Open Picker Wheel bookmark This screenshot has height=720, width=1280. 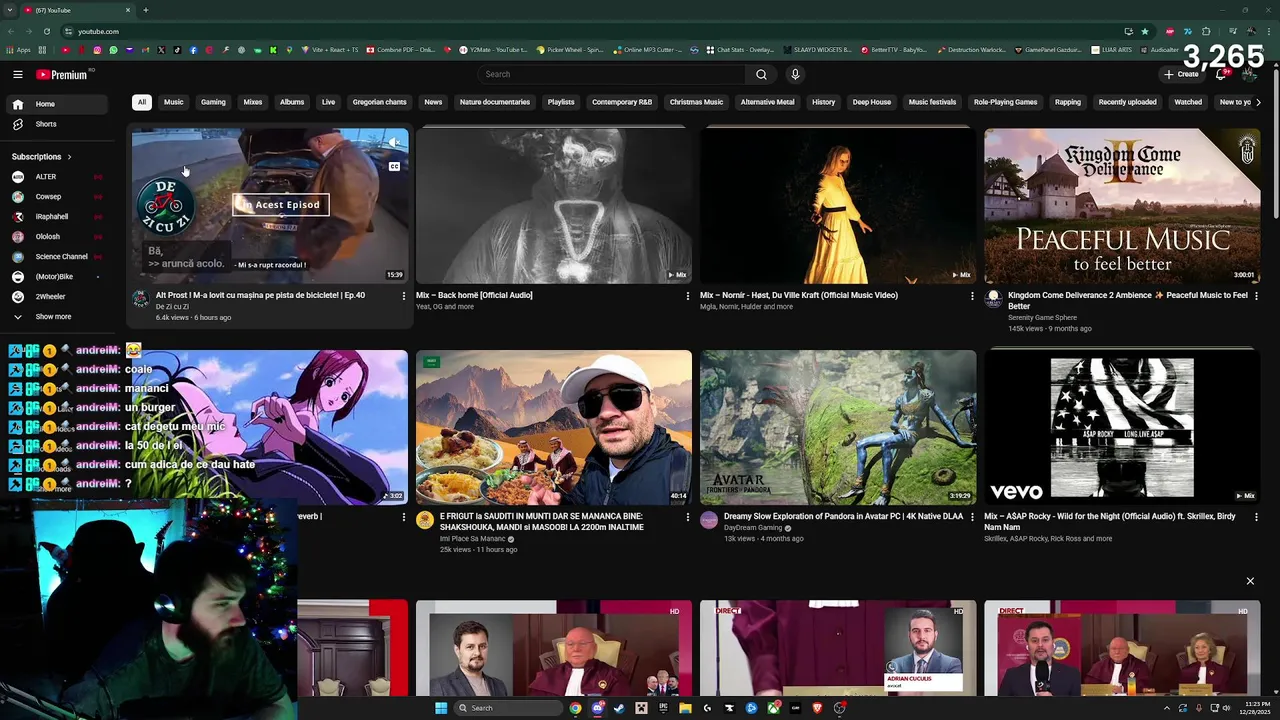point(569,50)
